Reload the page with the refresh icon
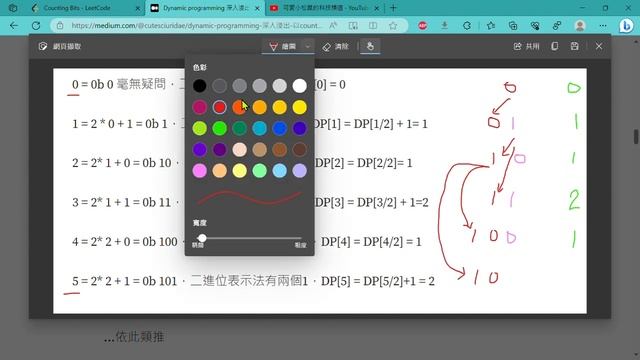The height and width of the screenshot is (360, 640). (36, 25)
